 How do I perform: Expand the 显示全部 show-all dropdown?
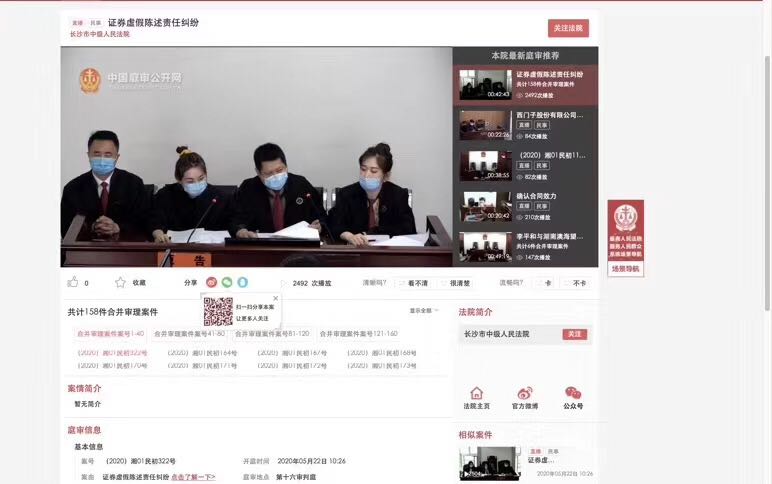pos(423,311)
